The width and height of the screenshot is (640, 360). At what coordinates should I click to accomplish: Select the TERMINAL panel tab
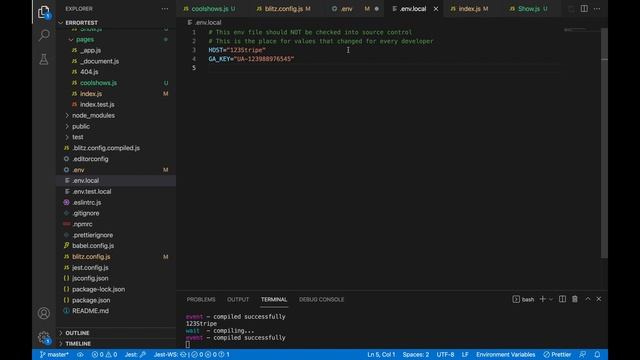click(274, 300)
